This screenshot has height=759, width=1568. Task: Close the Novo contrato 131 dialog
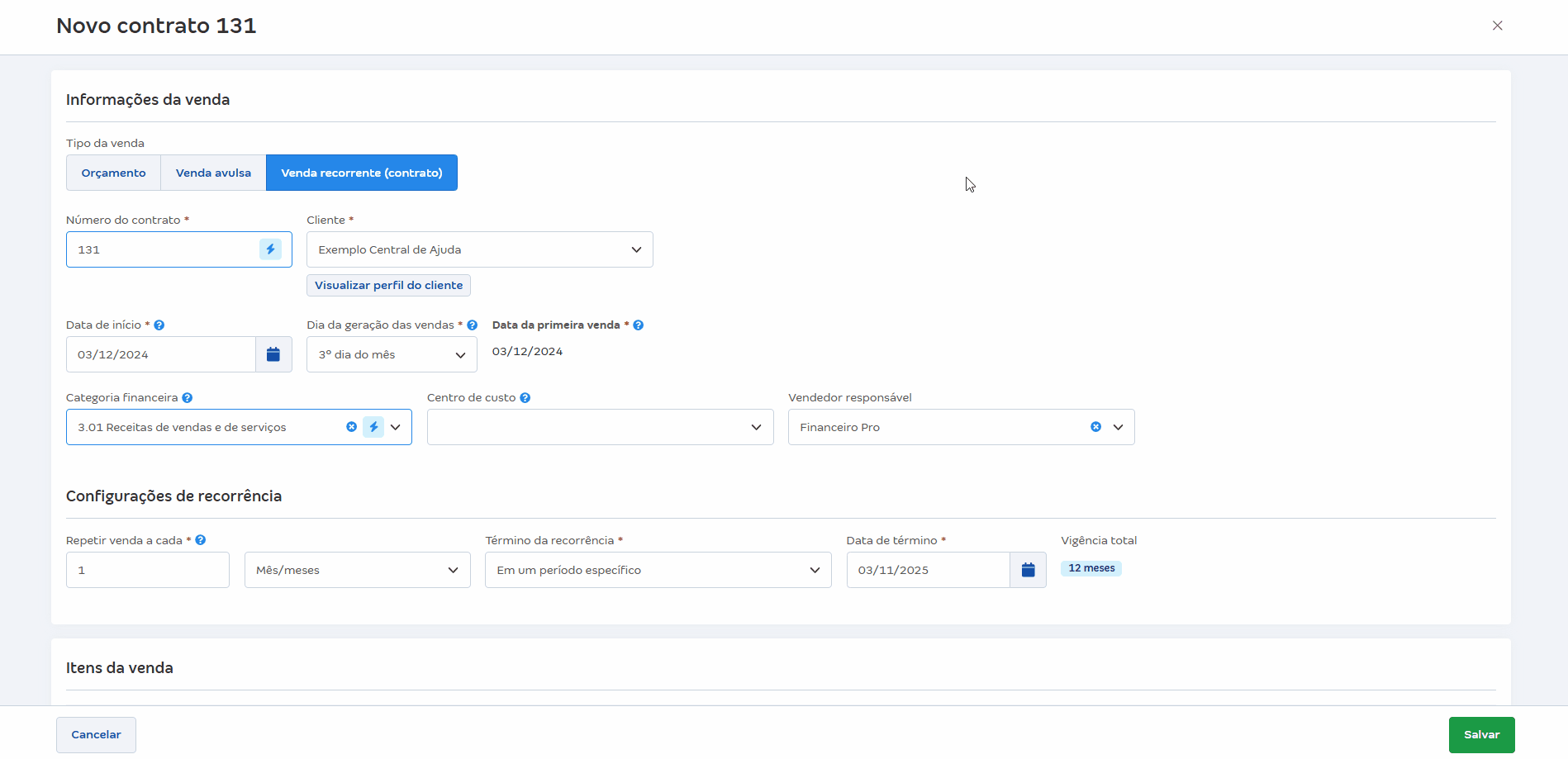coord(1497,26)
